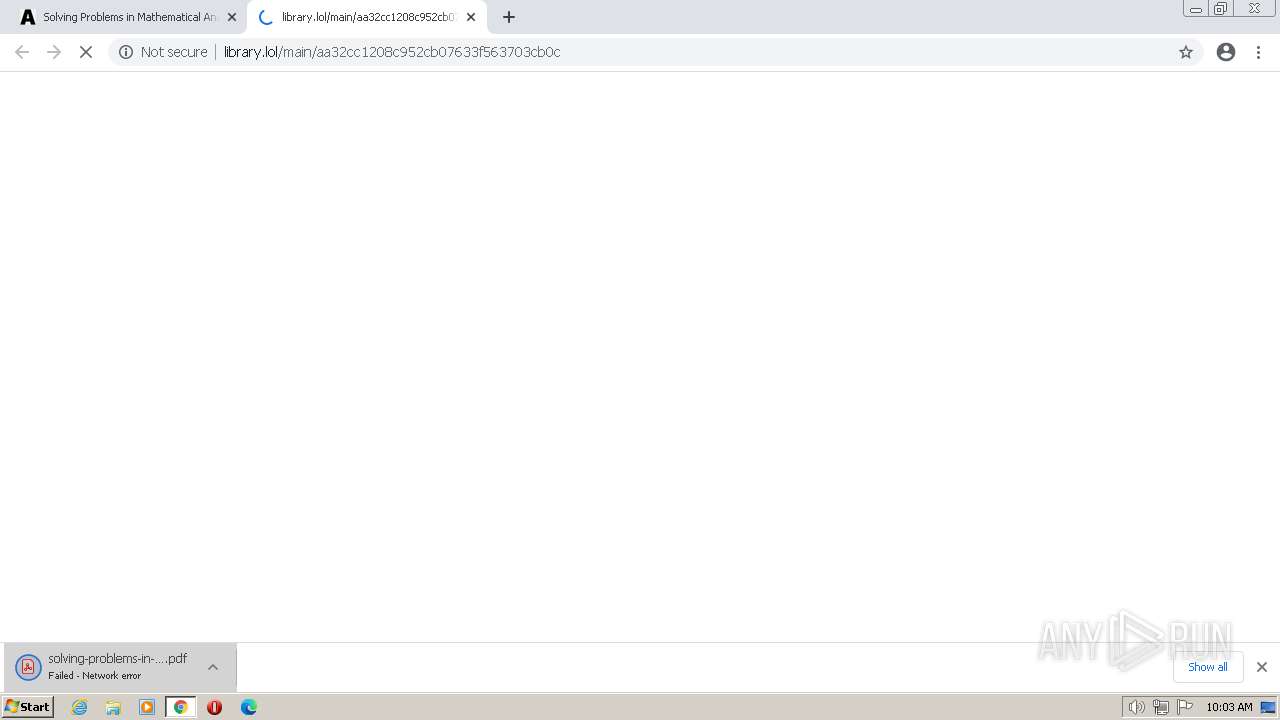Screen dimensions: 1280x720
Task: Open the Chrome profile account menu
Action: pyautogui.click(x=1226, y=52)
